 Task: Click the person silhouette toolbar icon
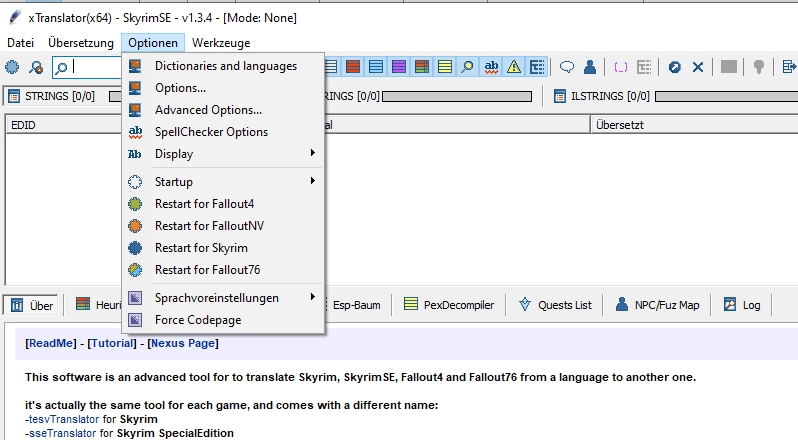point(590,67)
